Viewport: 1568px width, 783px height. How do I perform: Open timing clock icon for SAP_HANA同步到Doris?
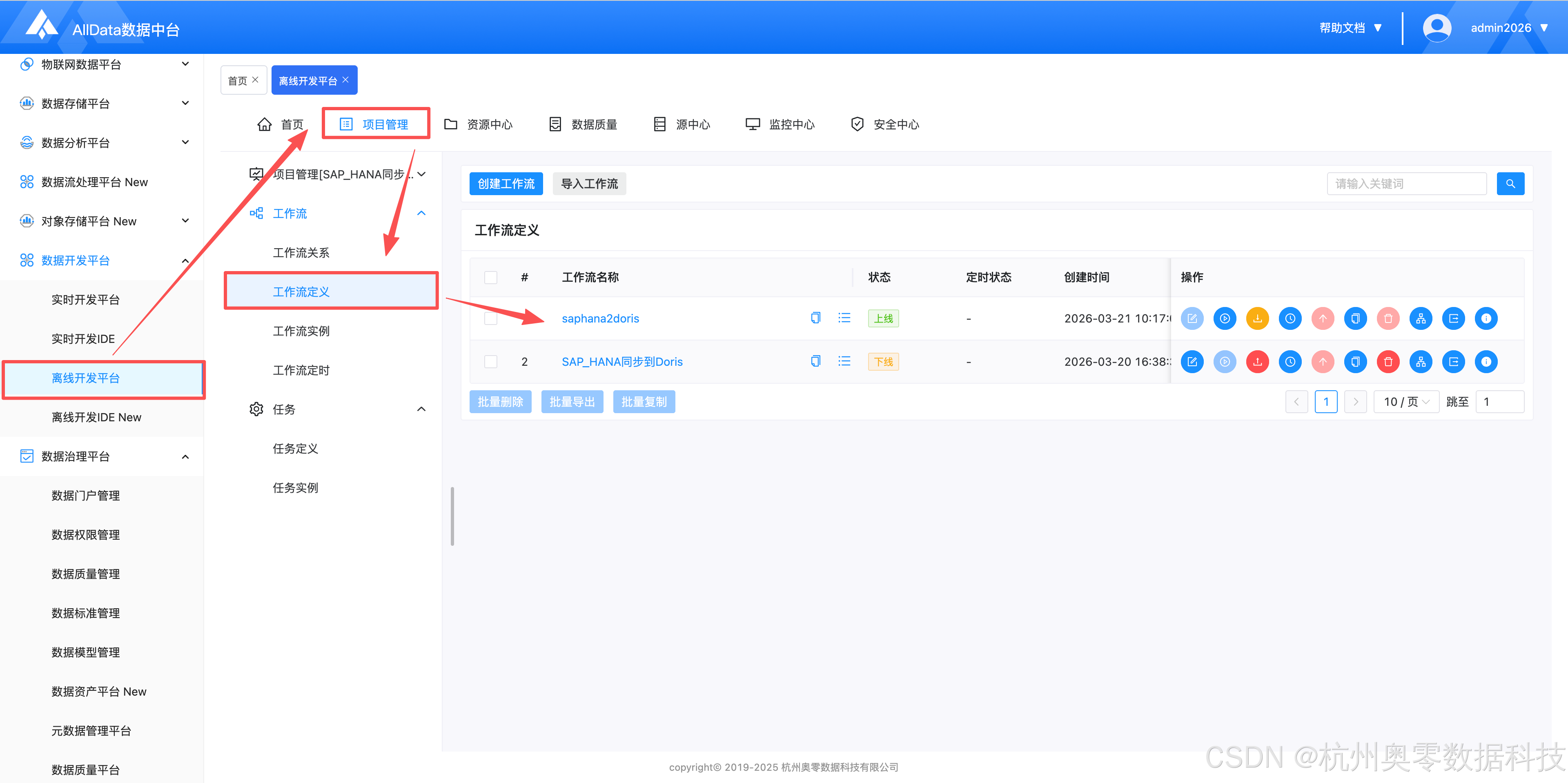tap(1290, 361)
